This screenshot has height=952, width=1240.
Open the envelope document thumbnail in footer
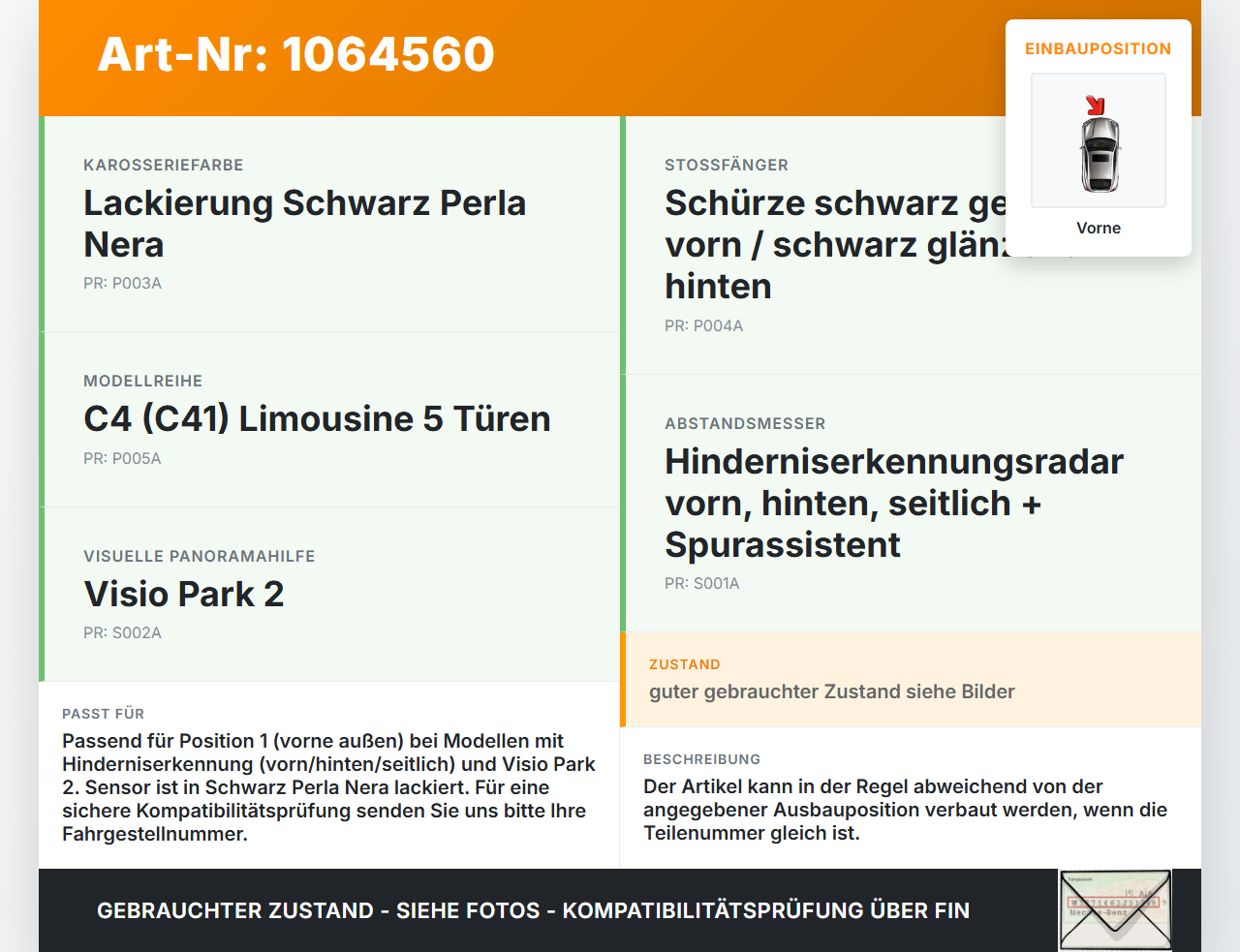click(1116, 910)
